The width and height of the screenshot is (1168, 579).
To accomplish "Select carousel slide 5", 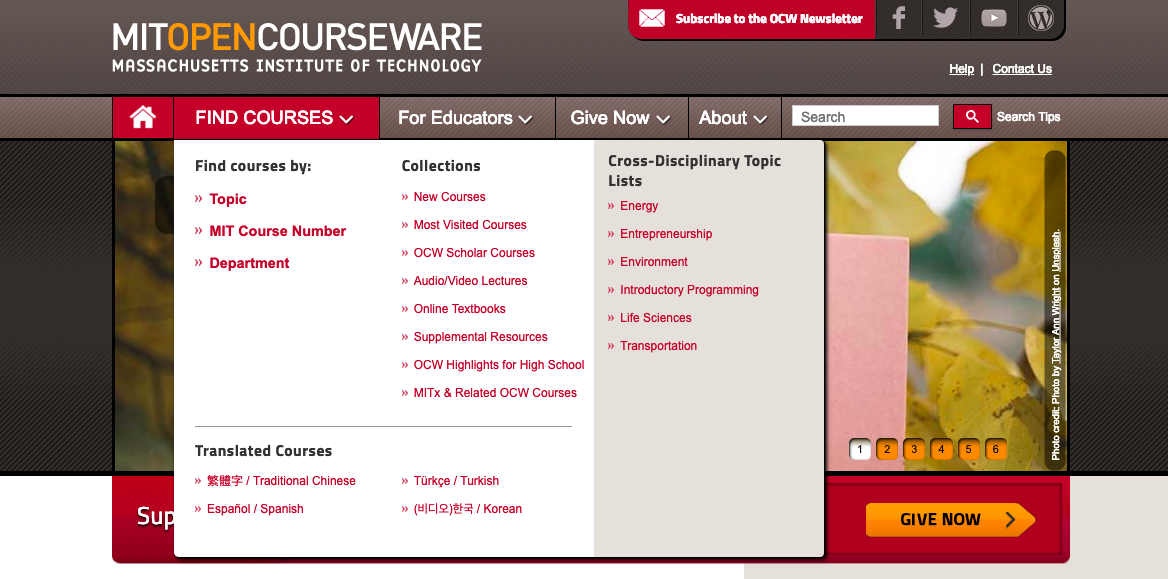I will (x=968, y=449).
